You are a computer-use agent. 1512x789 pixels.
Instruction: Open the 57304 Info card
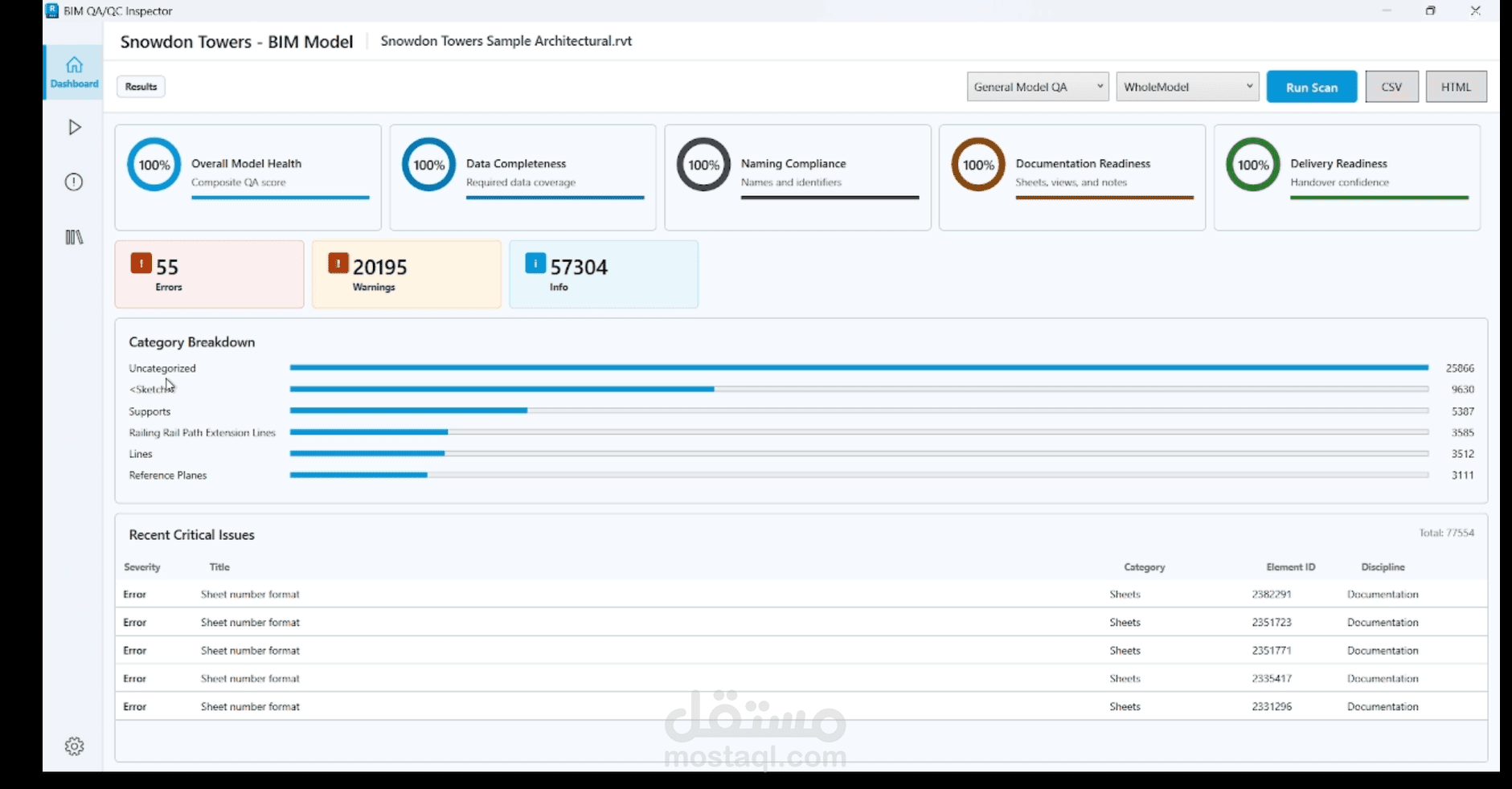[604, 274]
